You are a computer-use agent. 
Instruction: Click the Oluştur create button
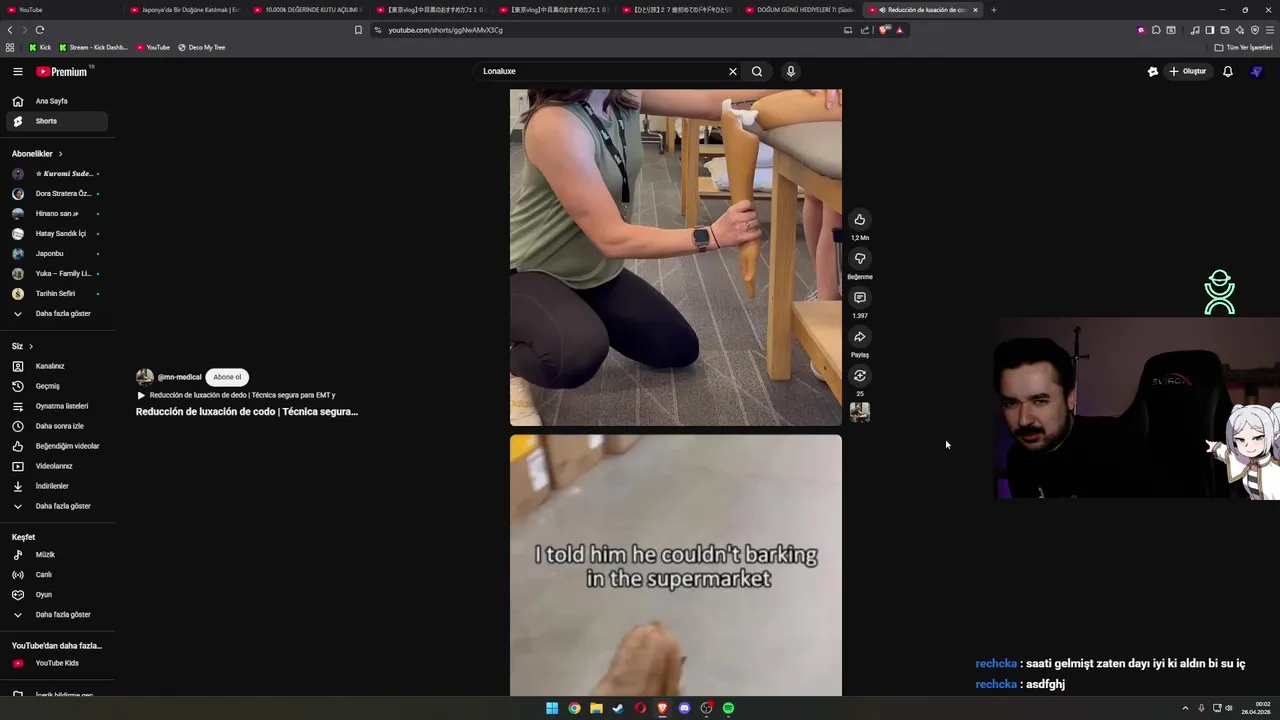click(1188, 71)
